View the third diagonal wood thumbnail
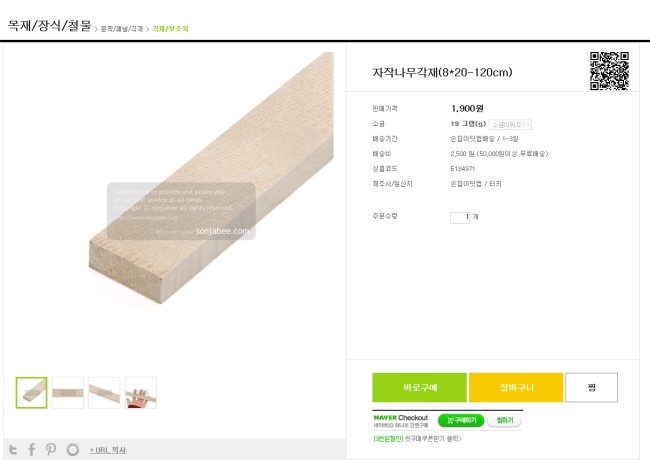Image resolution: width=650 pixels, height=467 pixels. [x=104, y=392]
